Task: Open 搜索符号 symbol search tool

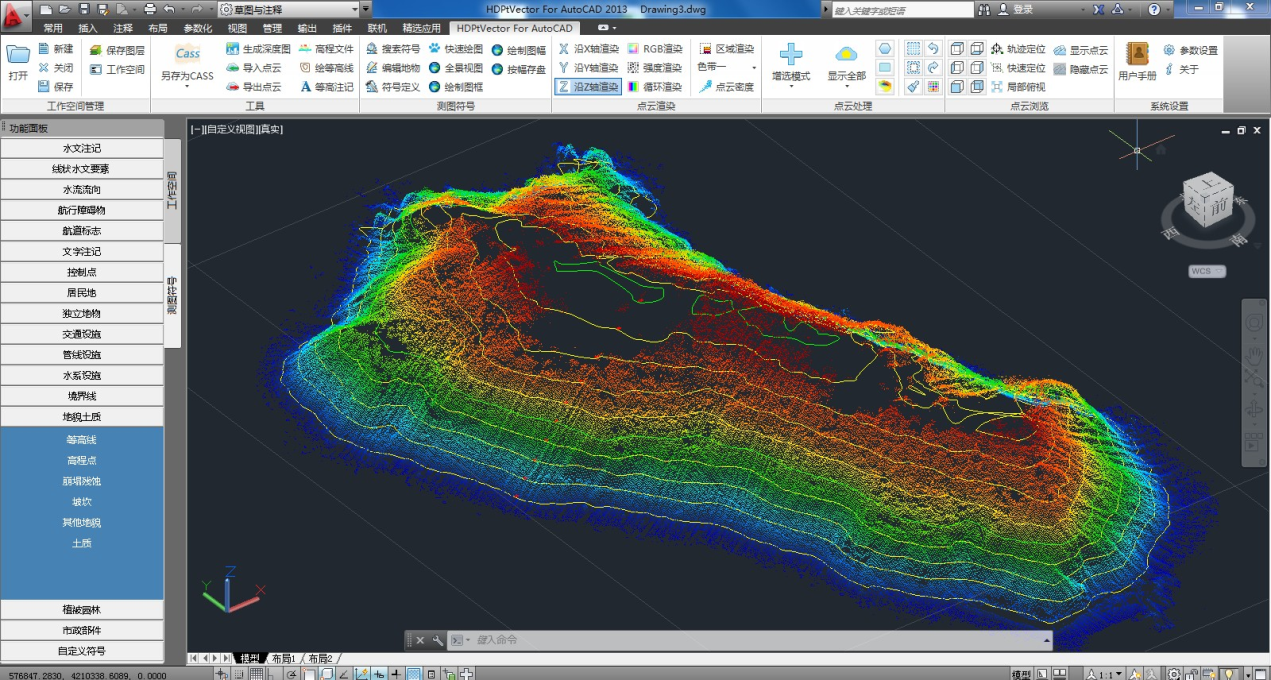Action: (x=393, y=48)
